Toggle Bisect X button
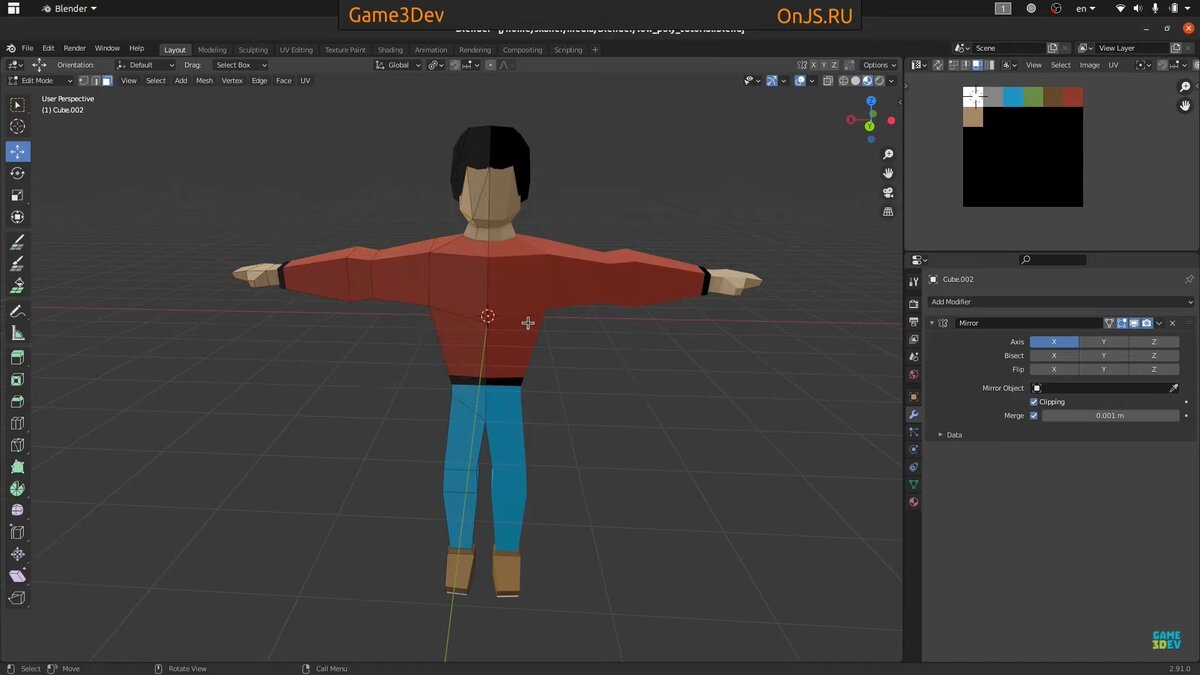The image size is (1200, 675). tap(1054, 356)
